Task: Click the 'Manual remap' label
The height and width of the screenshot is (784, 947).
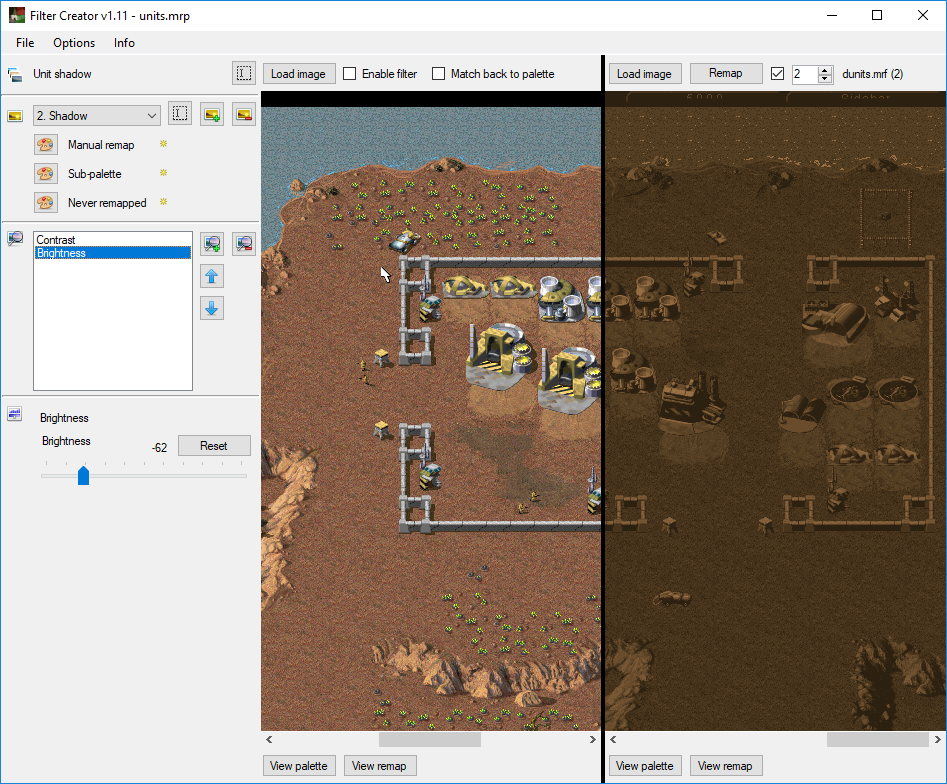Action: (101, 145)
